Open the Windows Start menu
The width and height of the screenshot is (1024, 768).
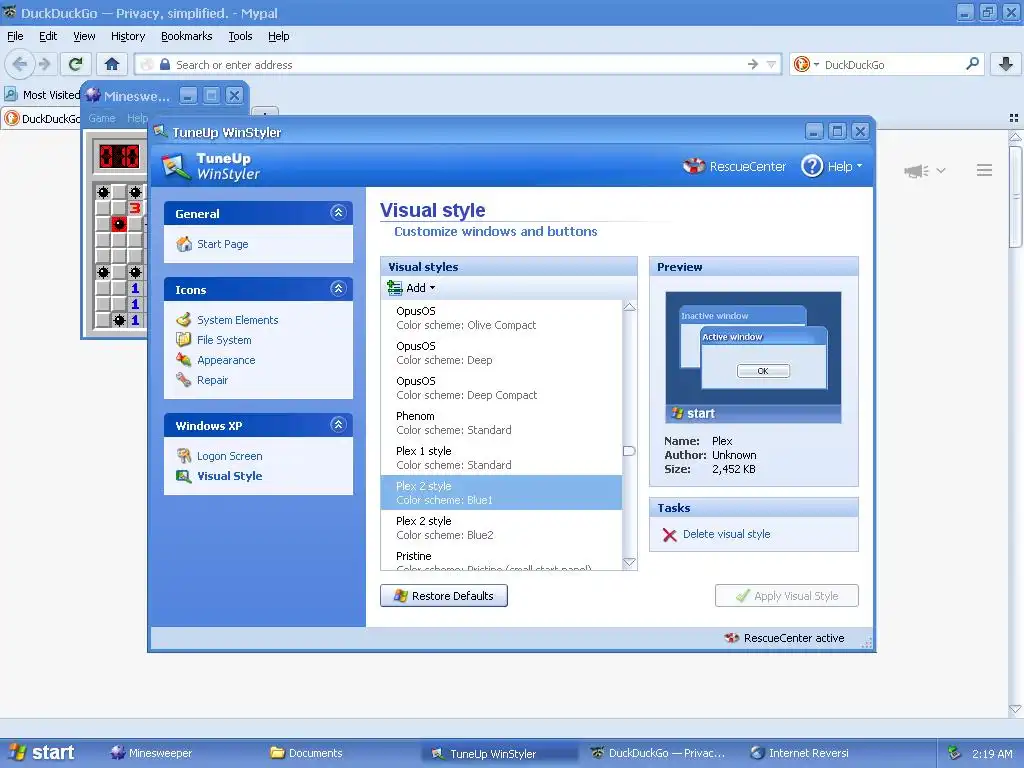[42, 752]
